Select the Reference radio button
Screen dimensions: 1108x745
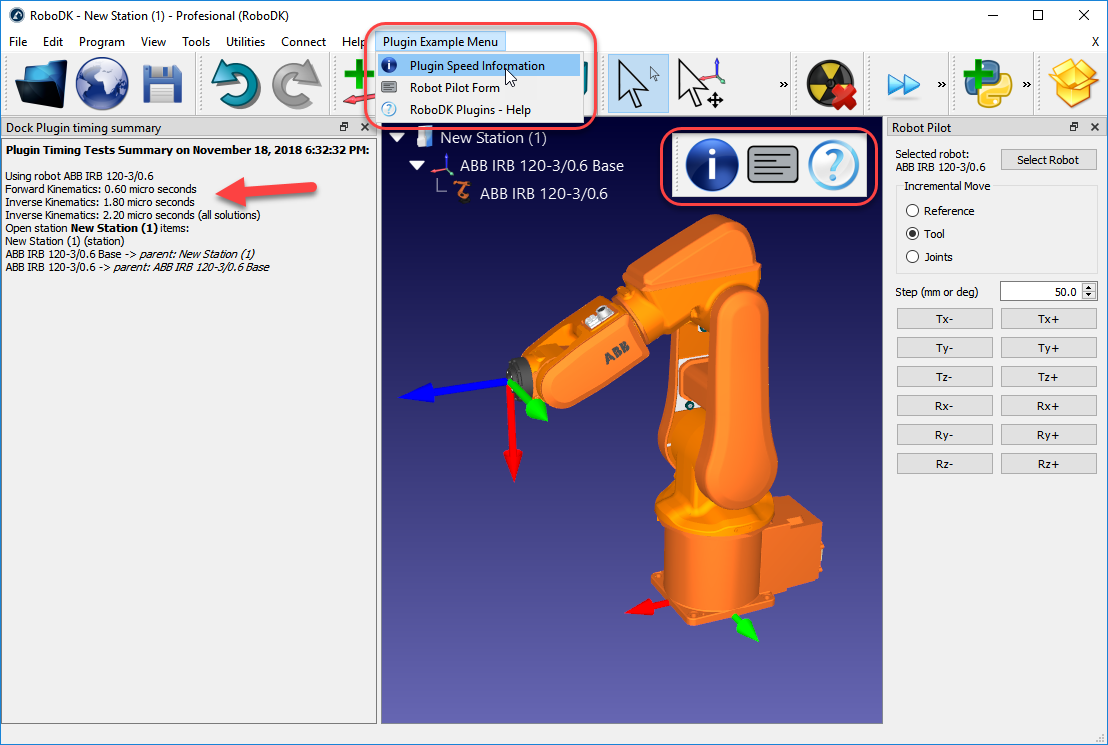point(912,211)
